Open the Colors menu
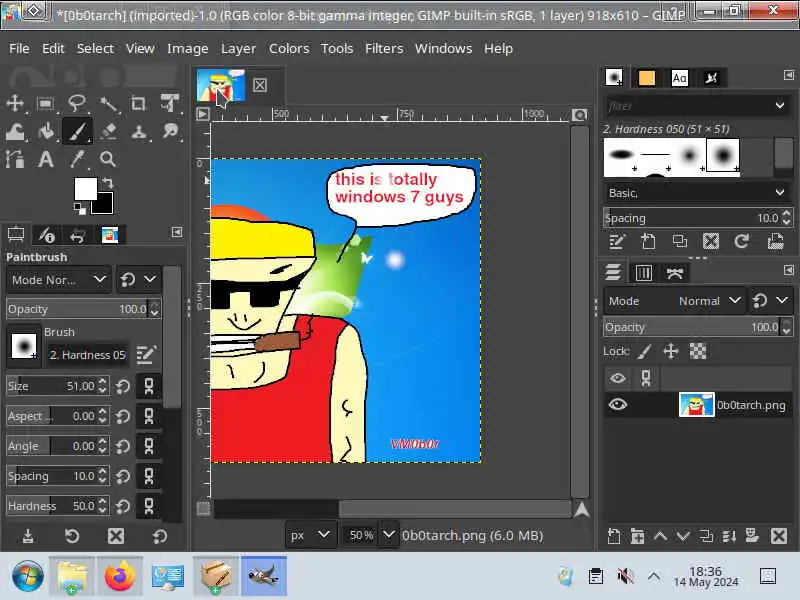The image size is (800, 600). click(x=289, y=48)
